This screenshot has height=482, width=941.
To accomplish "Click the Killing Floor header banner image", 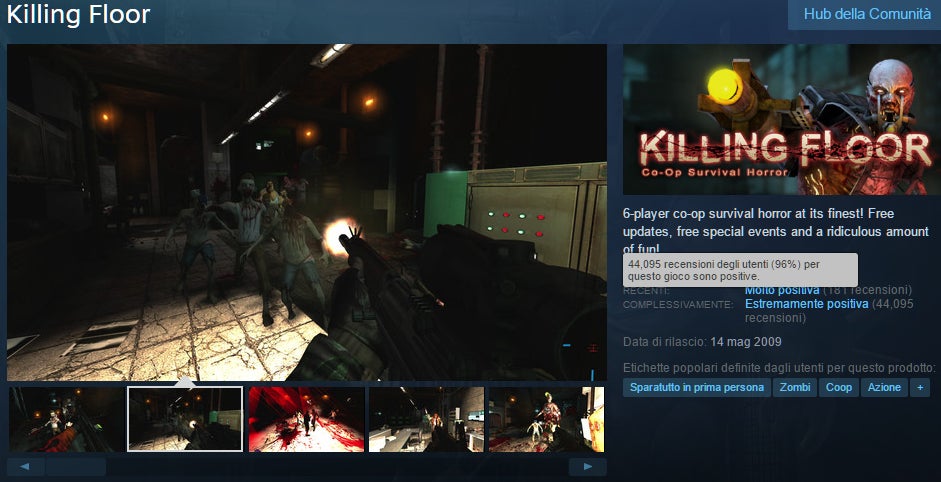I will tap(782, 119).
